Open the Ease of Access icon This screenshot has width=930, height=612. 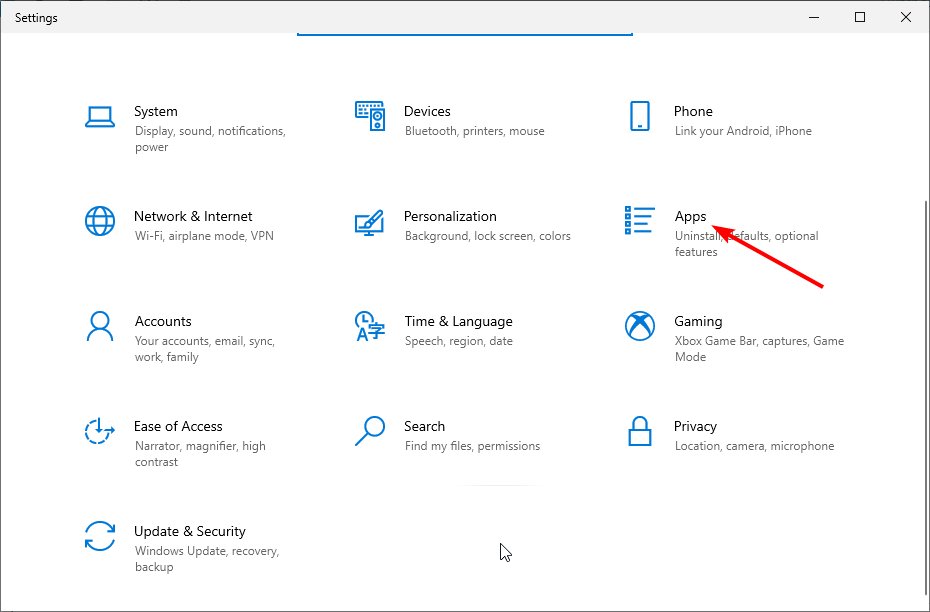(100, 431)
